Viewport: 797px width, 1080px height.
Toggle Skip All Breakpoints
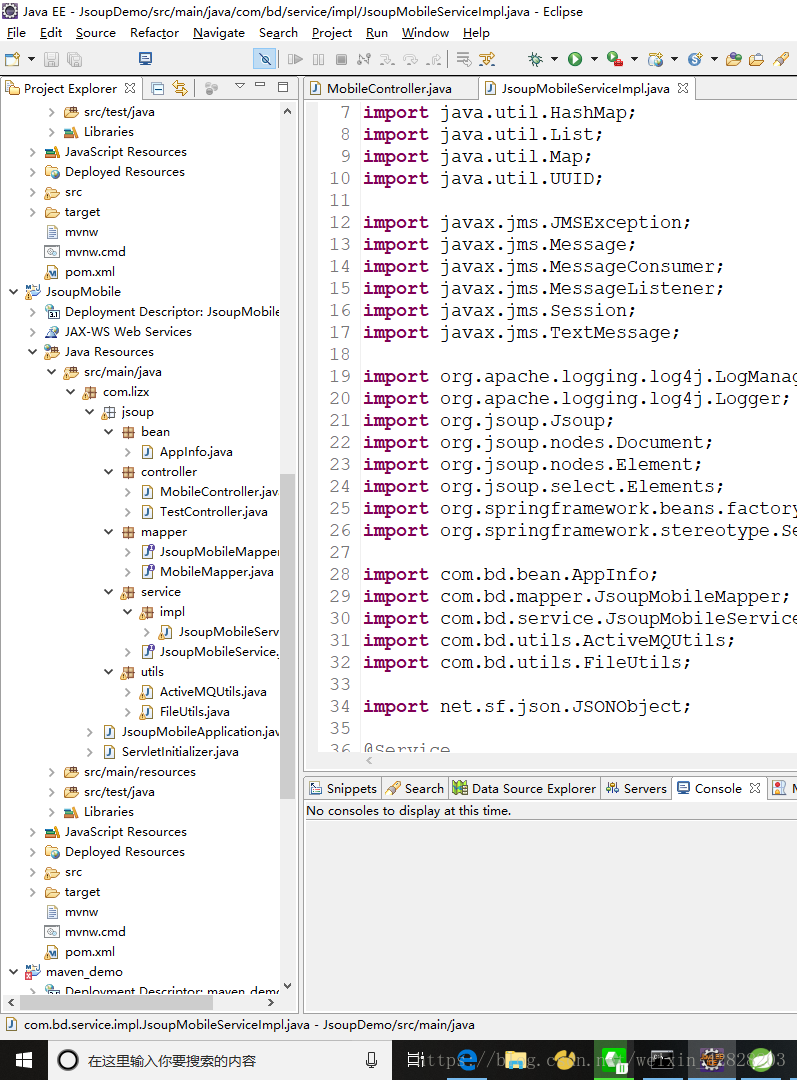point(265,59)
